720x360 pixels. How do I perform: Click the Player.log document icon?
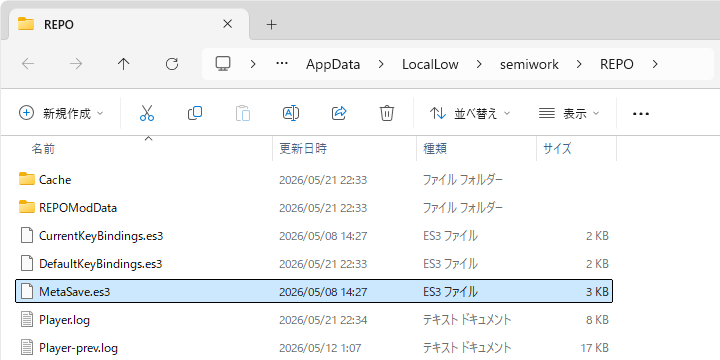point(28,320)
